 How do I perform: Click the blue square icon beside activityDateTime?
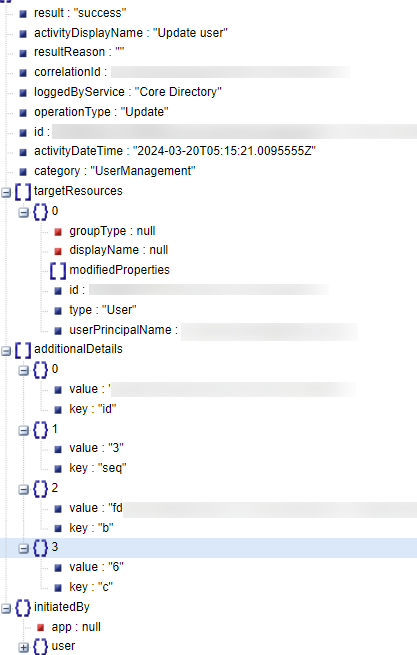23,152
